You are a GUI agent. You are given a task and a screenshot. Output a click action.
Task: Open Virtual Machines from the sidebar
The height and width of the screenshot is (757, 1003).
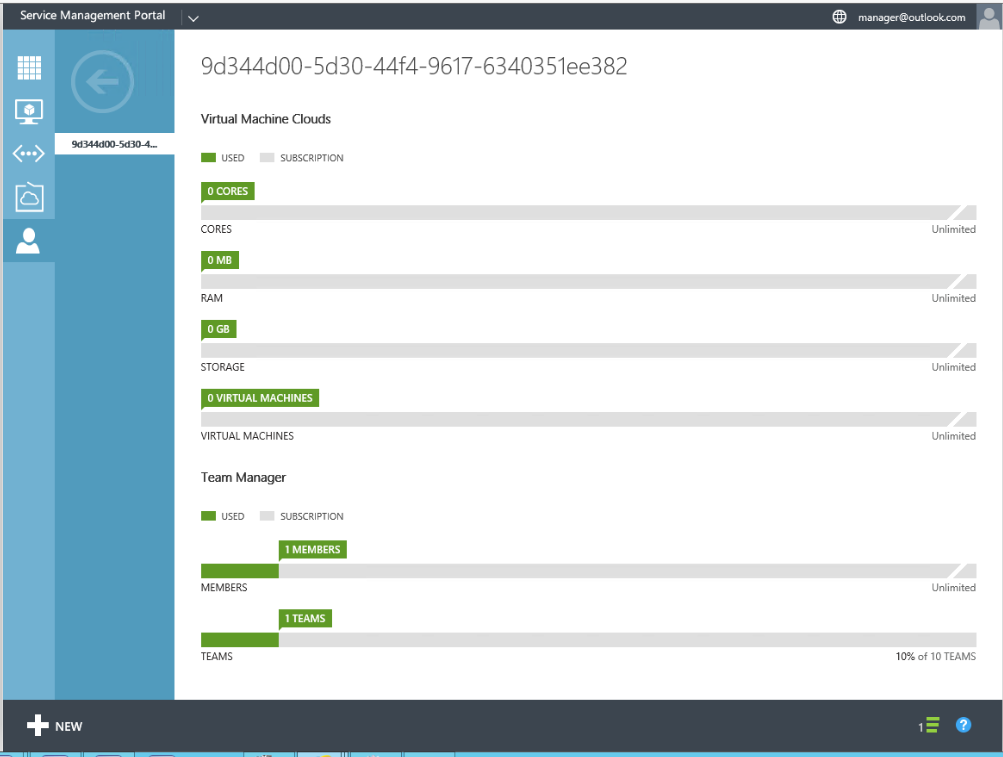[29, 111]
